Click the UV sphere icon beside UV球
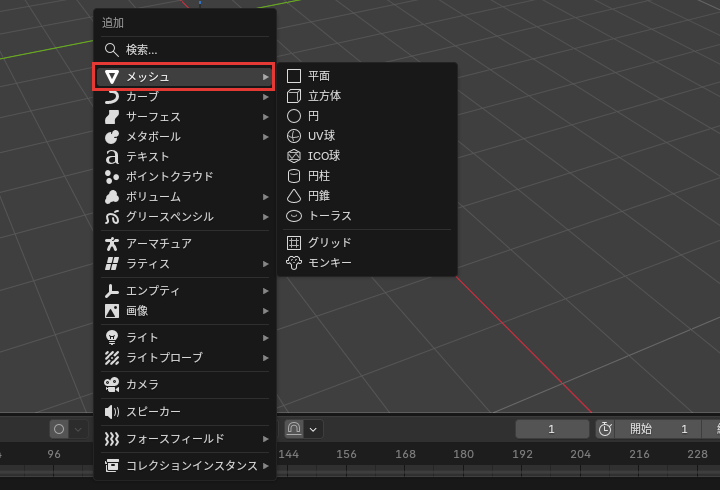Image resolution: width=720 pixels, height=490 pixels. (x=294, y=136)
